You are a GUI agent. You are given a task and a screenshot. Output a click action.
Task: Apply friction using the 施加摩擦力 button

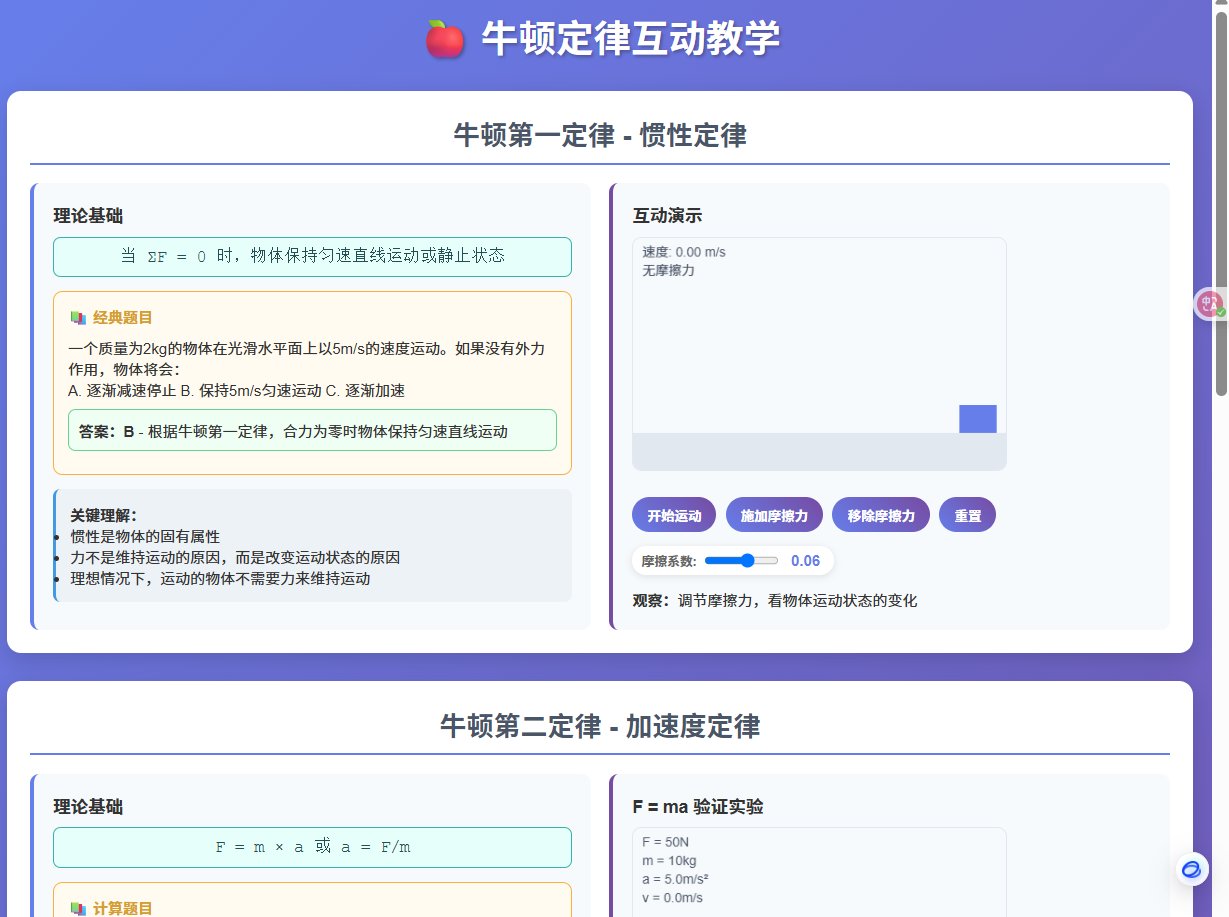pos(774,514)
